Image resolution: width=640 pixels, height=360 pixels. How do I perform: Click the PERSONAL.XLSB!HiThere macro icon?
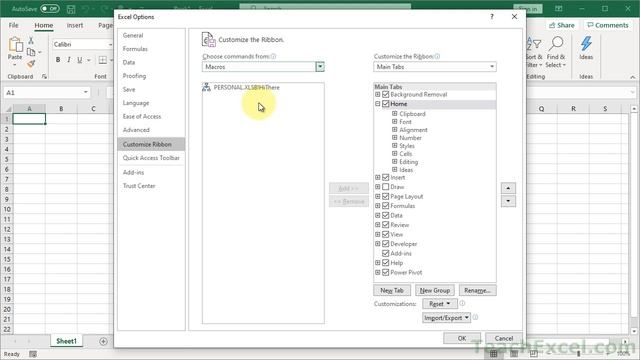(x=207, y=87)
